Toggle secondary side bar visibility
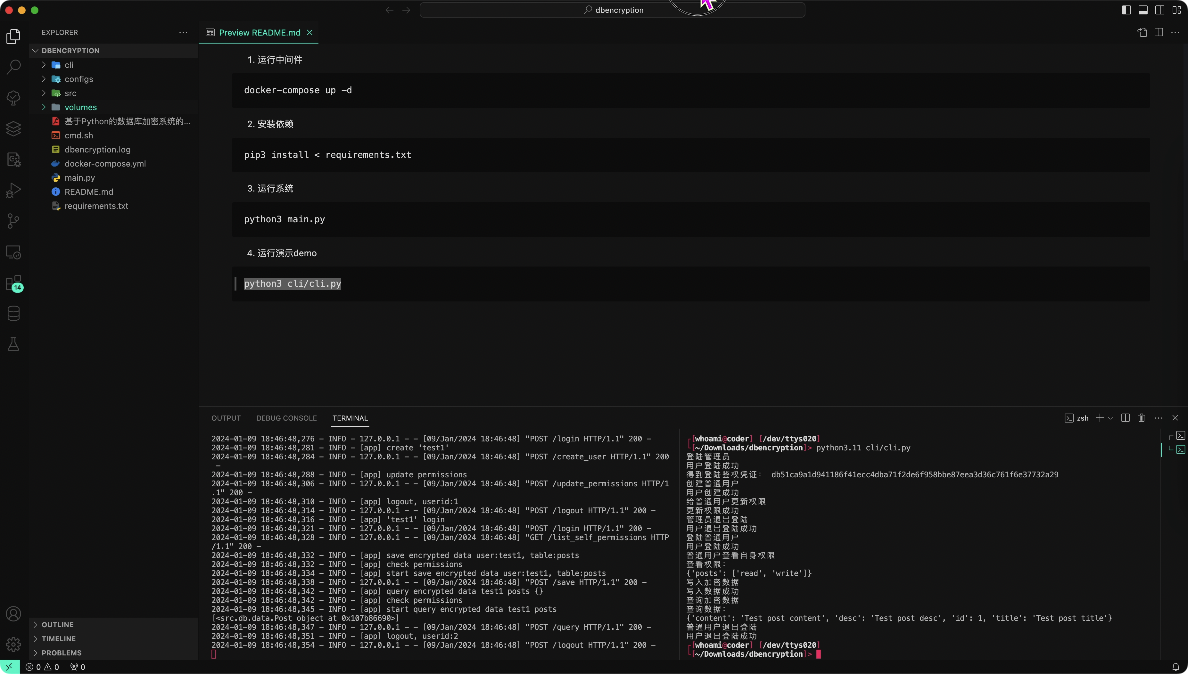Image resolution: width=1188 pixels, height=674 pixels. pos(1159,10)
